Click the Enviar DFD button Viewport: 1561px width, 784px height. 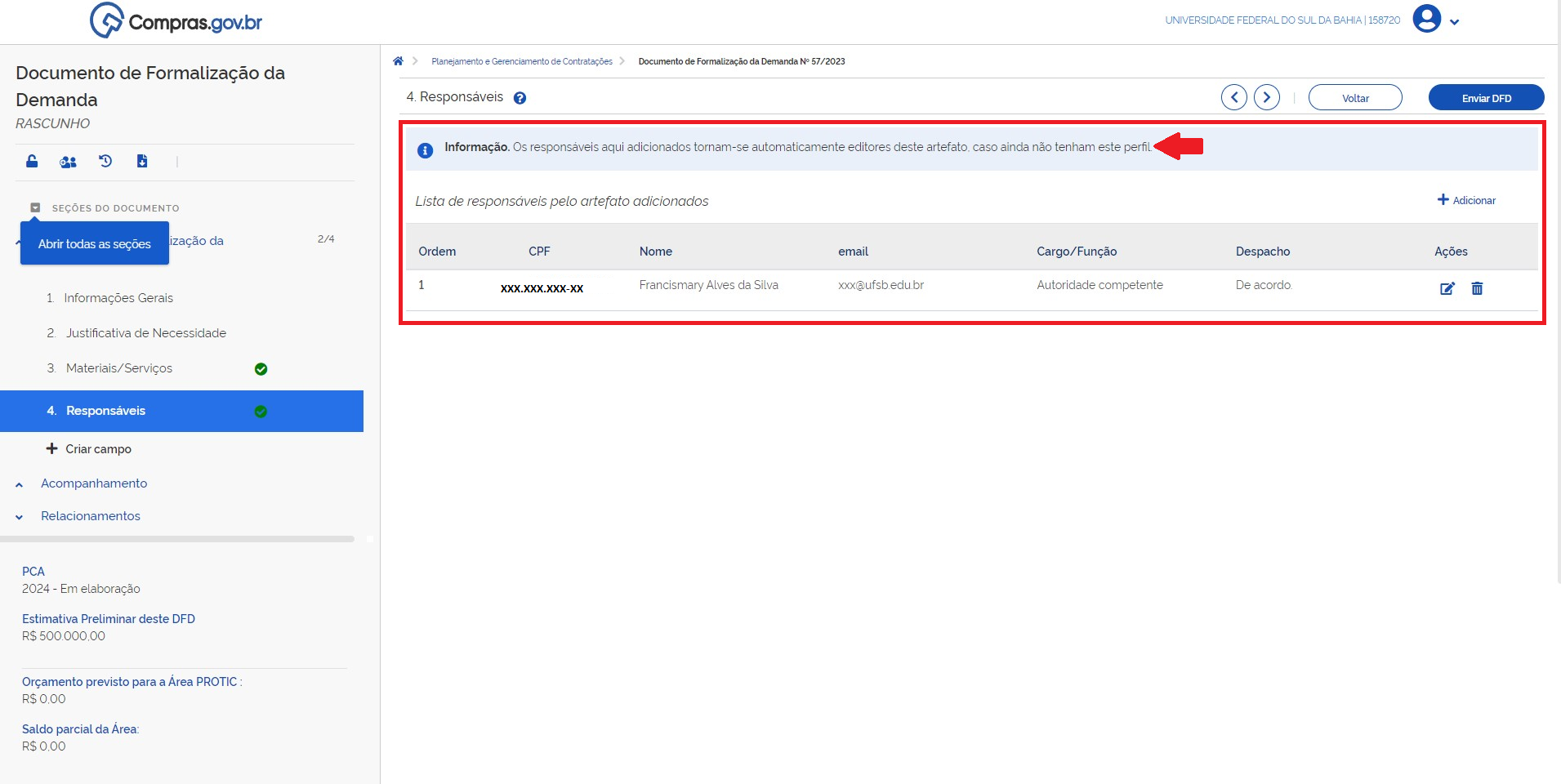pyautogui.click(x=1485, y=97)
